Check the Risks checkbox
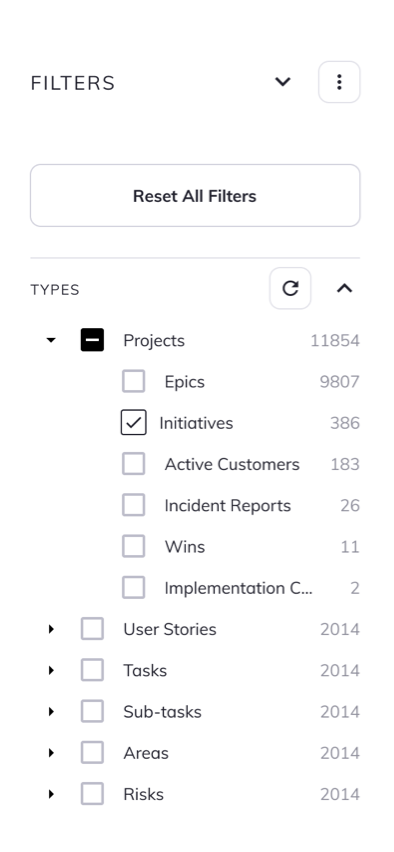394x852 pixels. point(92,794)
